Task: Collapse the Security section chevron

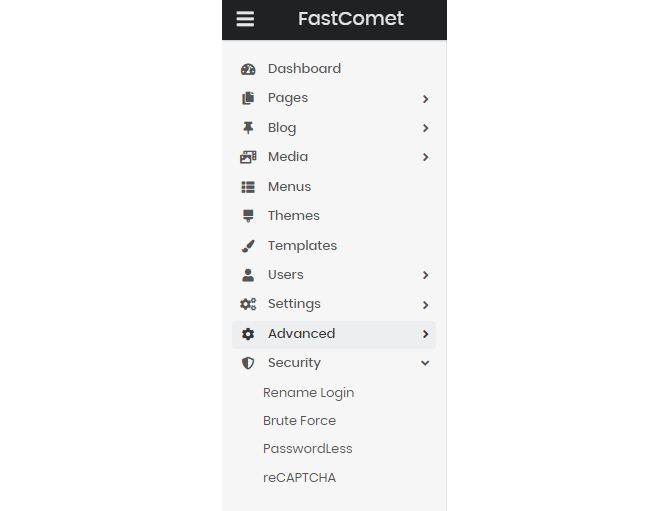Action: tap(425, 363)
